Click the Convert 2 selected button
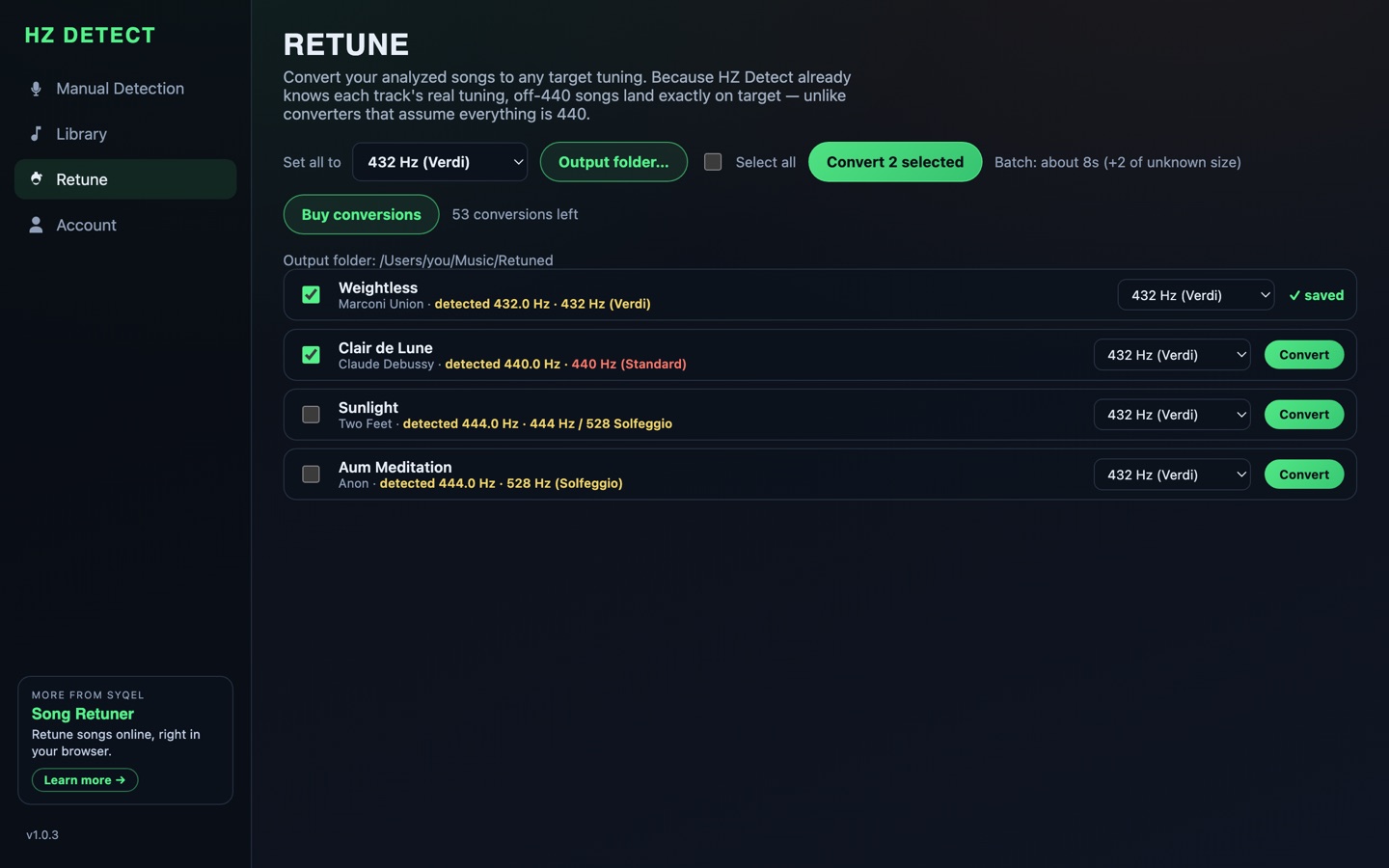This screenshot has height=868, width=1389. (x=895, y=162)
